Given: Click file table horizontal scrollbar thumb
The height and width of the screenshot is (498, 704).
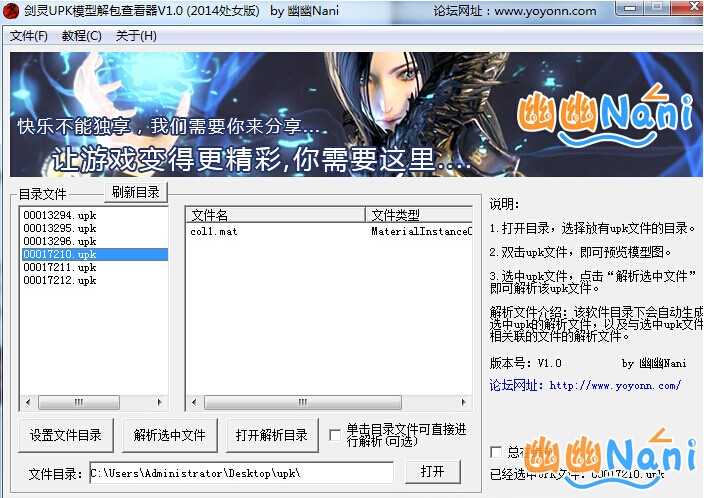Looking at the screenshot, I should coord(303,402).
